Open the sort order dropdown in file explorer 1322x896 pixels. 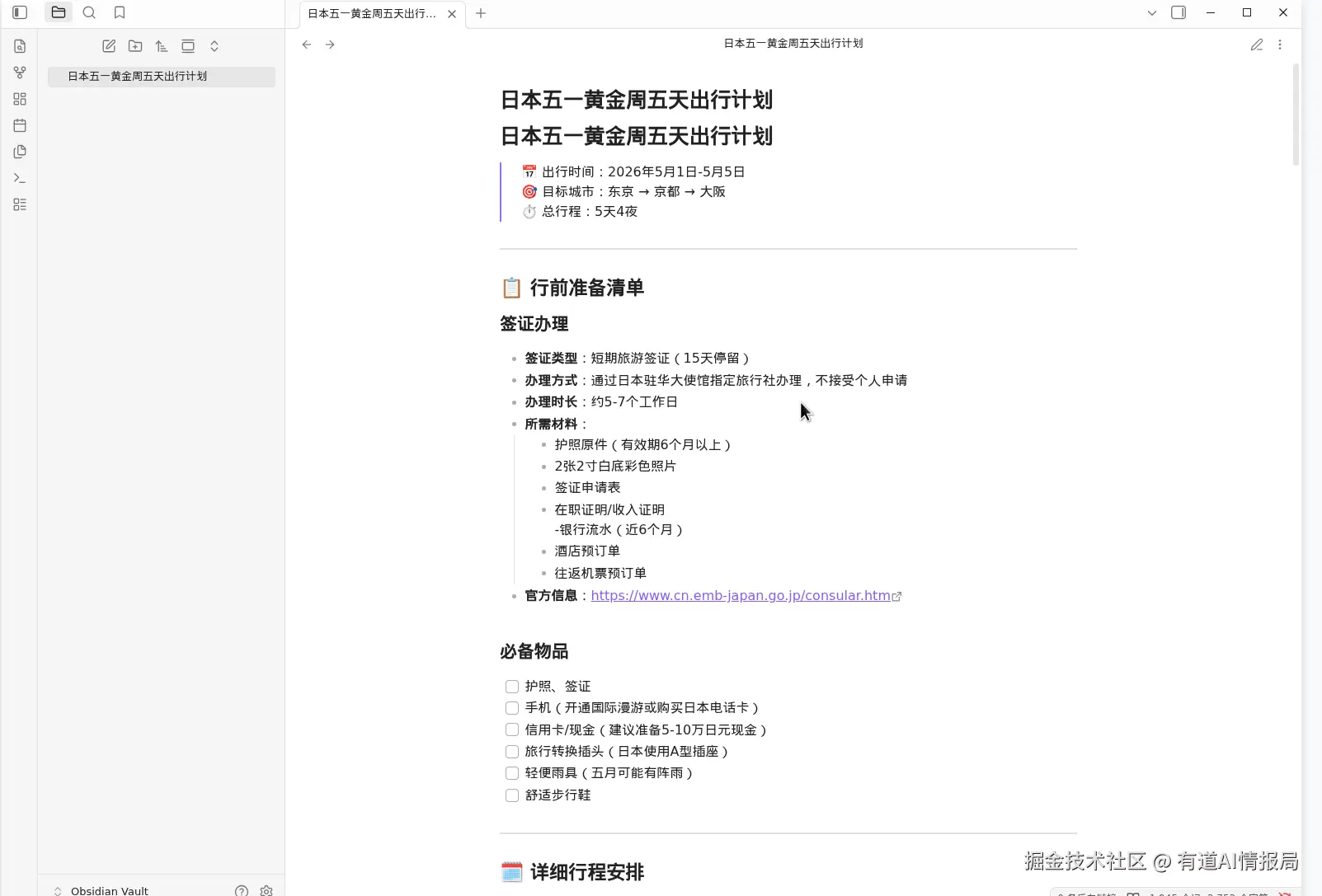tap(162, 46)
